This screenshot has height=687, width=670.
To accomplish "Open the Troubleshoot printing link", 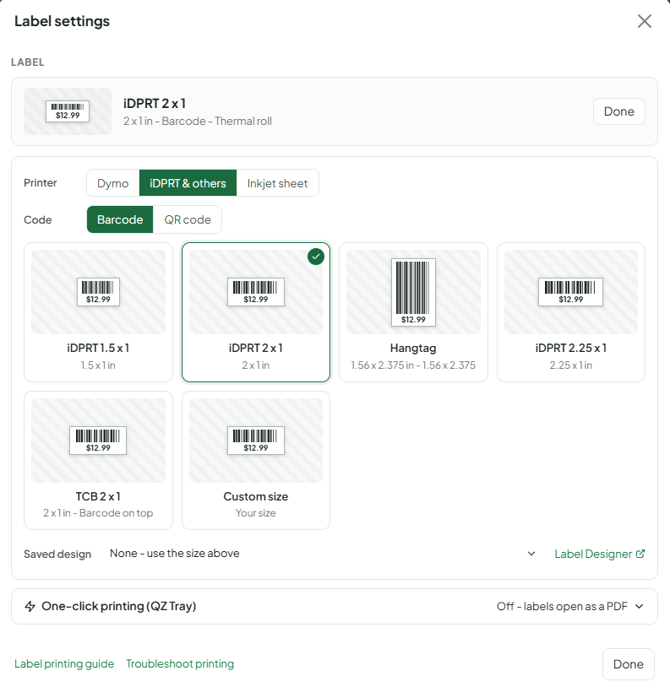I will point(180,664).
